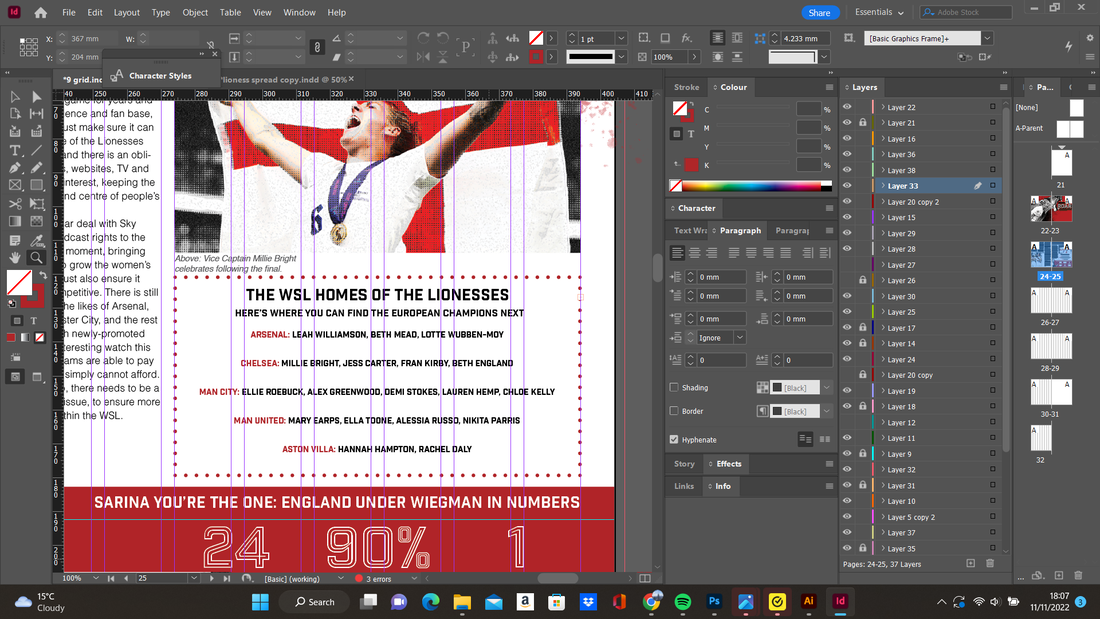The height and width of the screenshot is (619, 1100).
Task: Open the Essentials workspace dropdown
Action: point(879,13)
